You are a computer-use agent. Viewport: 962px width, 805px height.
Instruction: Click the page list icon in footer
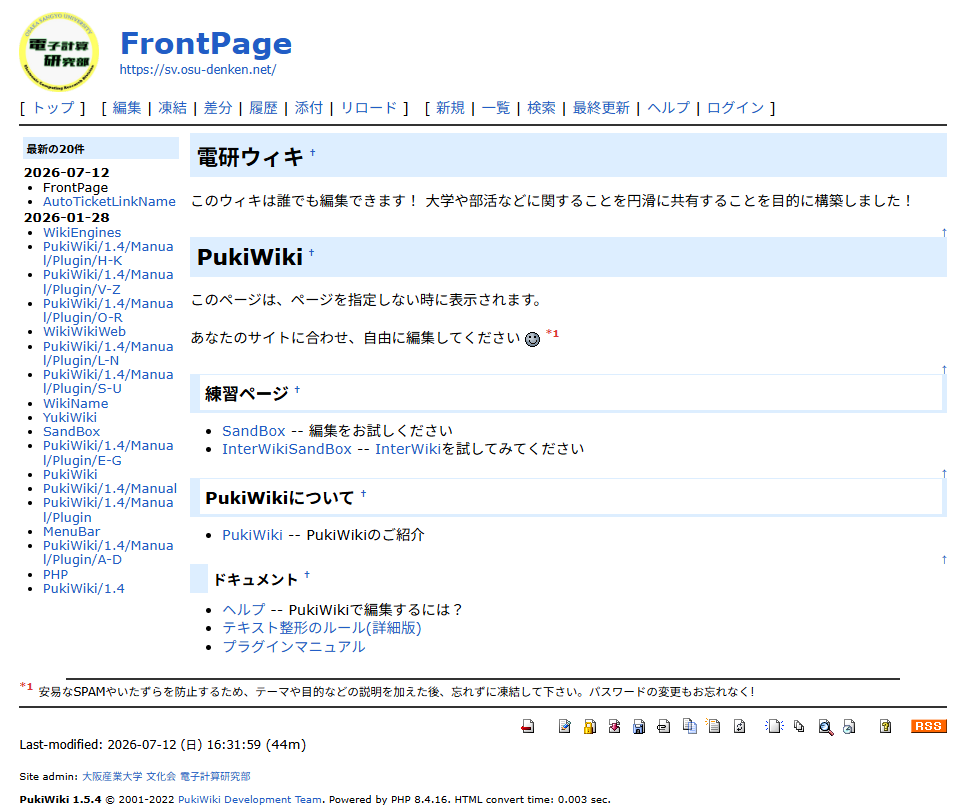(799, 726)
